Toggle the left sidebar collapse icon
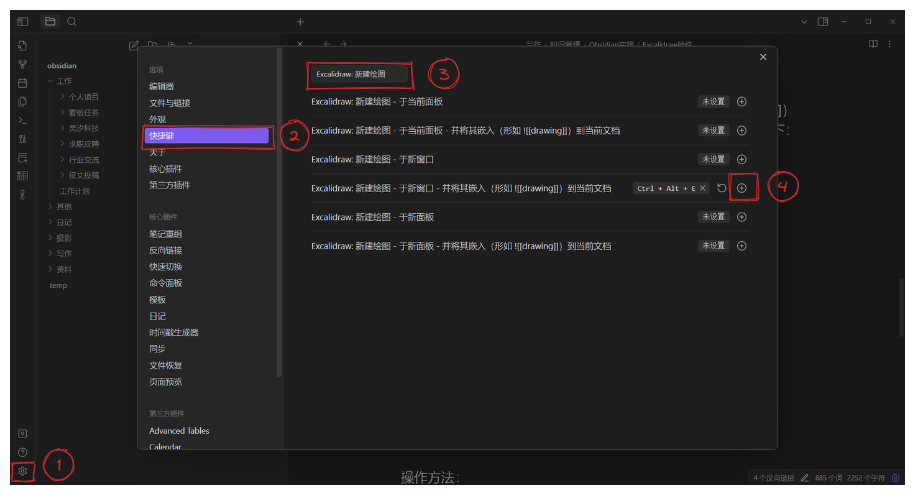 pos(23,22)
